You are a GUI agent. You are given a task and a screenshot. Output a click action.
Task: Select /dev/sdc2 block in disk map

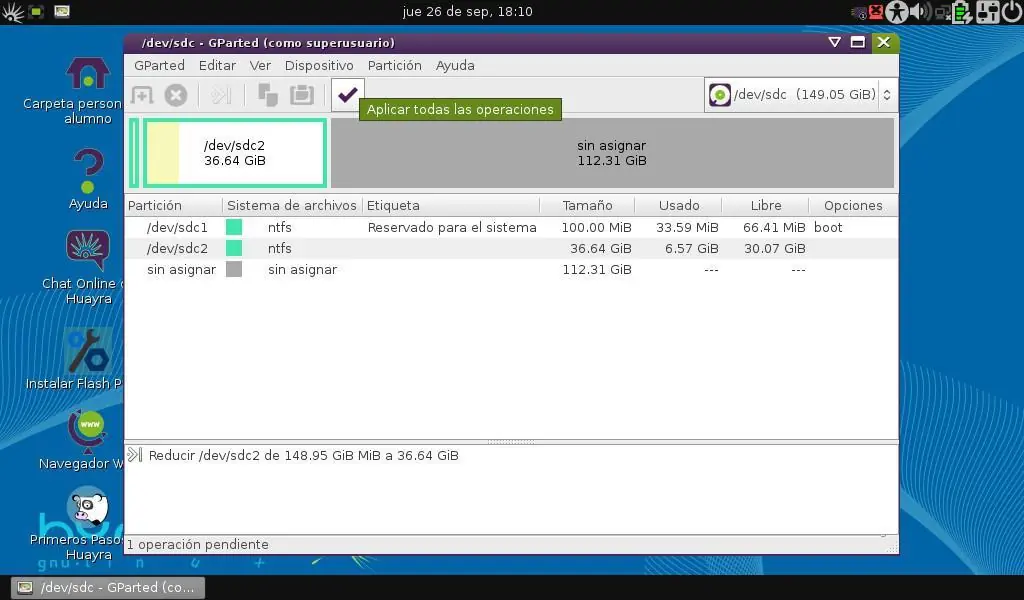[234, 153]
